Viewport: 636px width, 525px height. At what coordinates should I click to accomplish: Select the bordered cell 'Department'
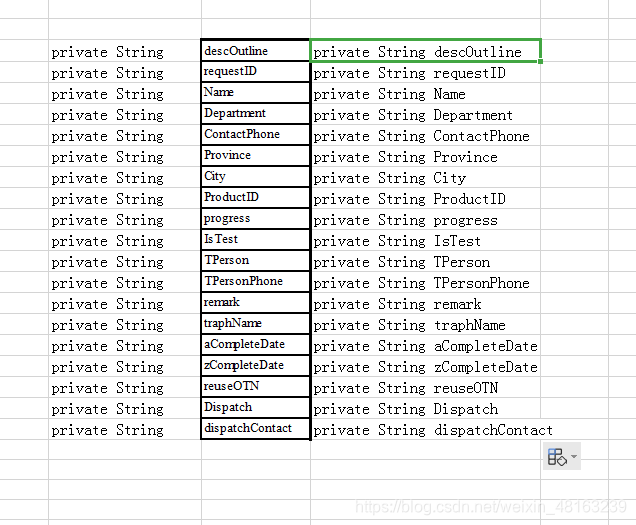256,114
